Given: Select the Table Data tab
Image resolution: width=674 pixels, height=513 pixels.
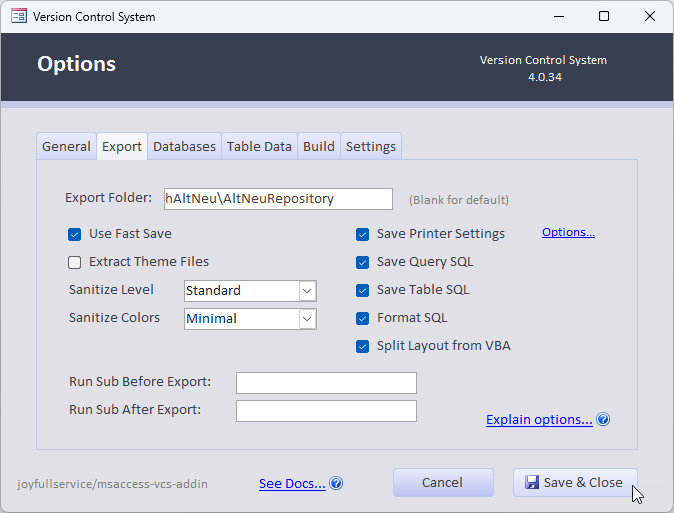Looking at the screenshot, I should click(x=259, y=146).
